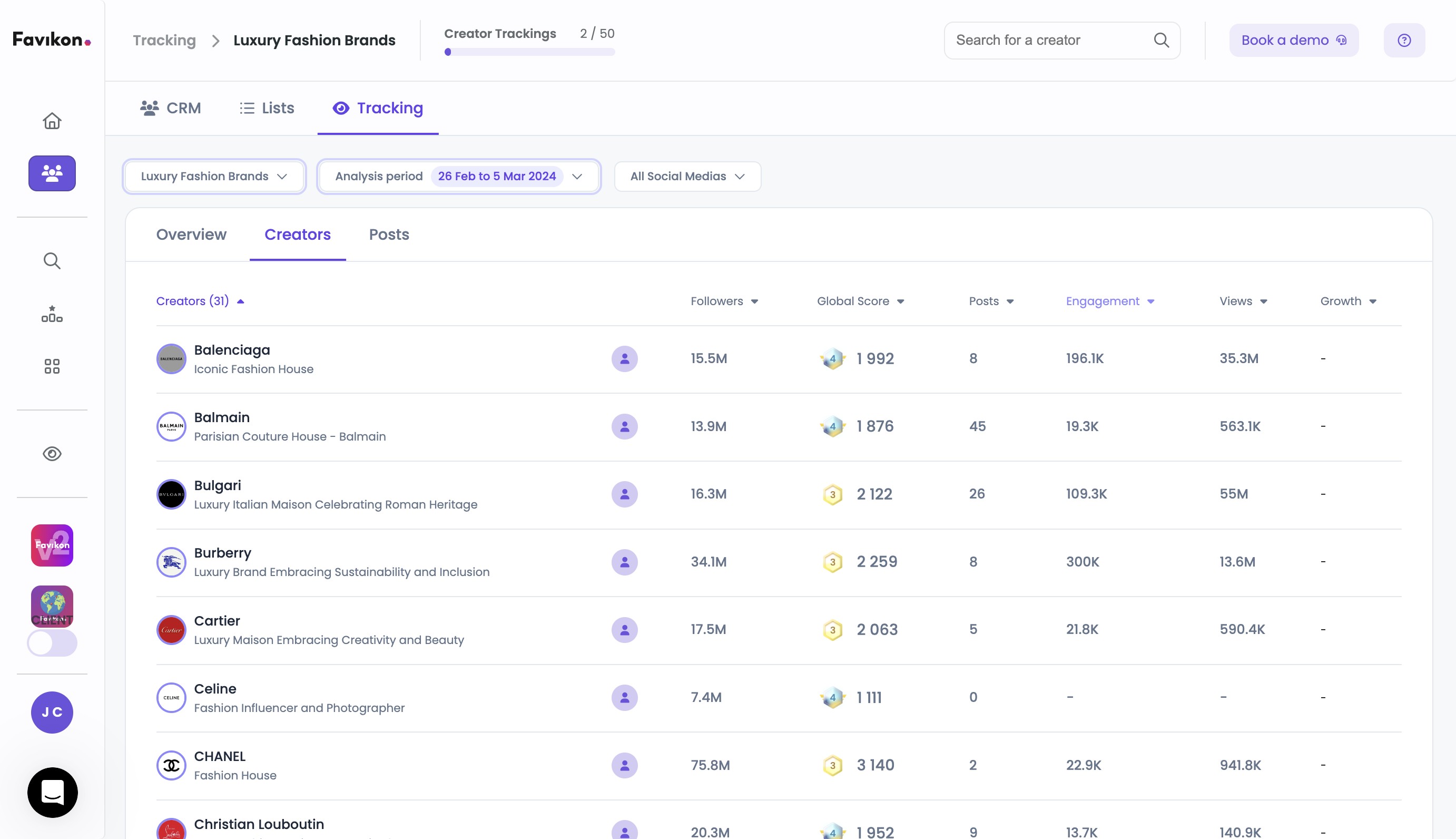1456x839 pixels.
Task: Open the home icon in sidebar
Action: point(52,121)
